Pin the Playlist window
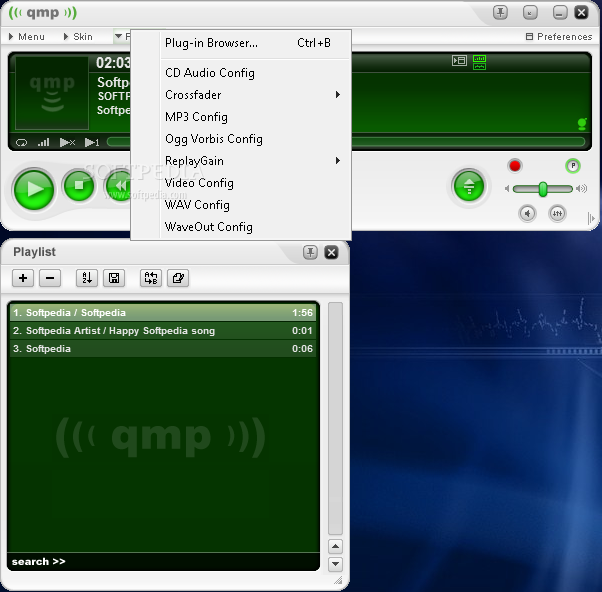This screenshot has height=592, width=602. tap(310, 252)
